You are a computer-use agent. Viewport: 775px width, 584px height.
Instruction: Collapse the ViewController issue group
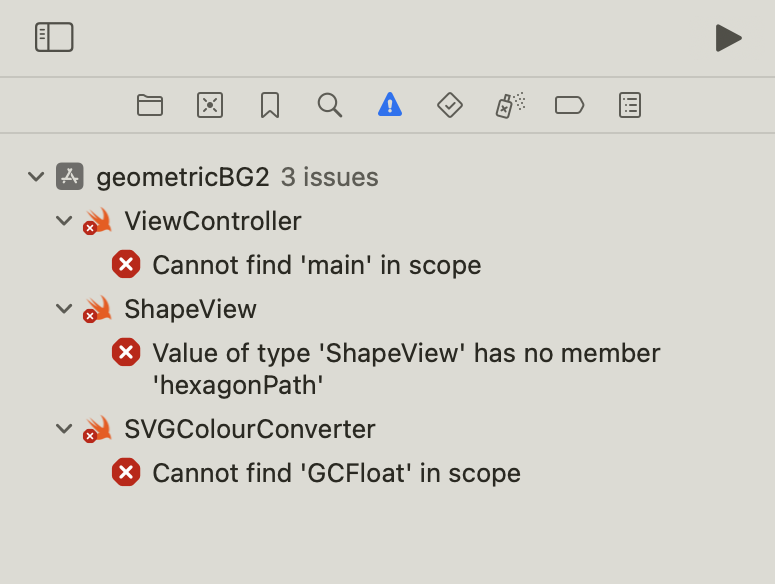coord(65,221)
